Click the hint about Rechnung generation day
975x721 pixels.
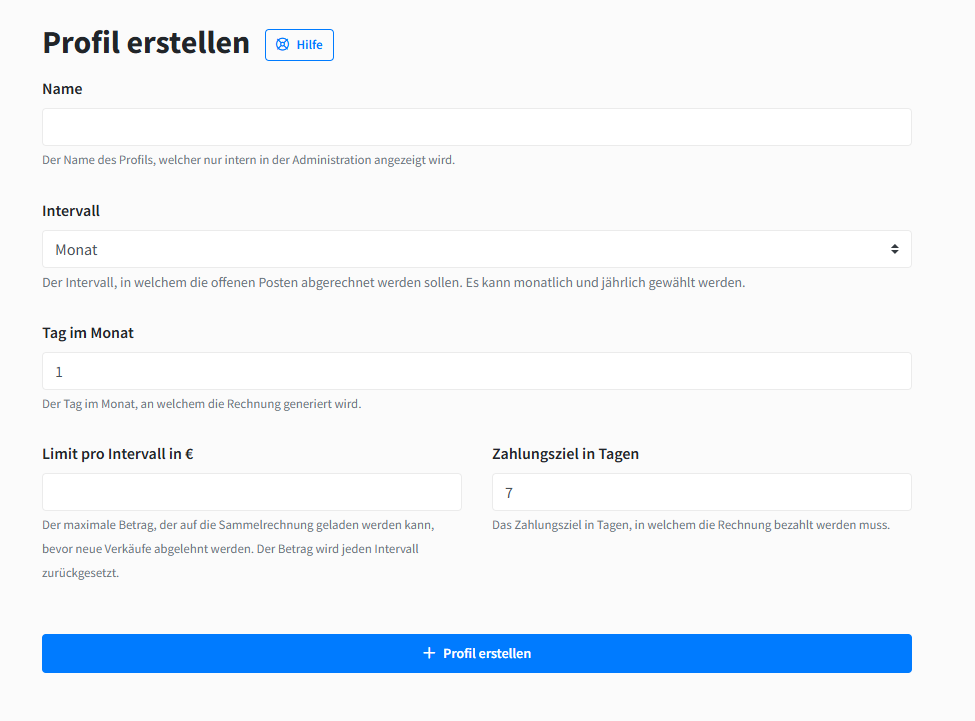click(201, 404)
